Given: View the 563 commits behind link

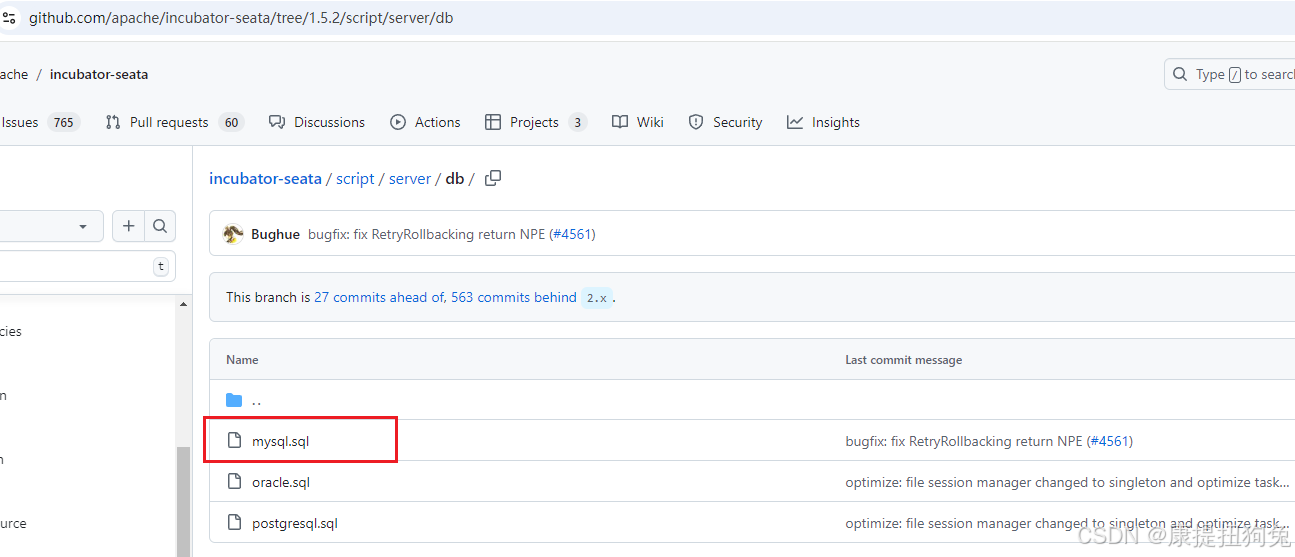Looking at the screenshot, I should pyautogui.click(x=513, y=297).
